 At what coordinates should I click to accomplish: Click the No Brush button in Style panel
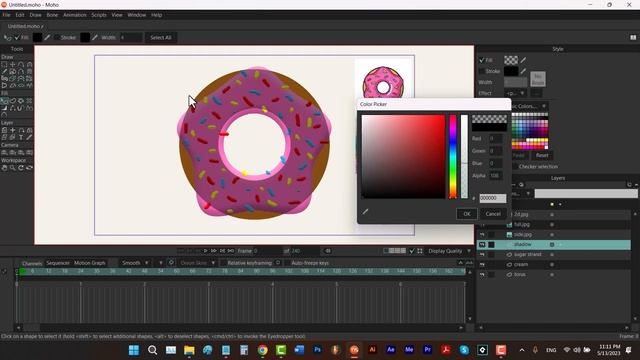(x=538, y=79)
